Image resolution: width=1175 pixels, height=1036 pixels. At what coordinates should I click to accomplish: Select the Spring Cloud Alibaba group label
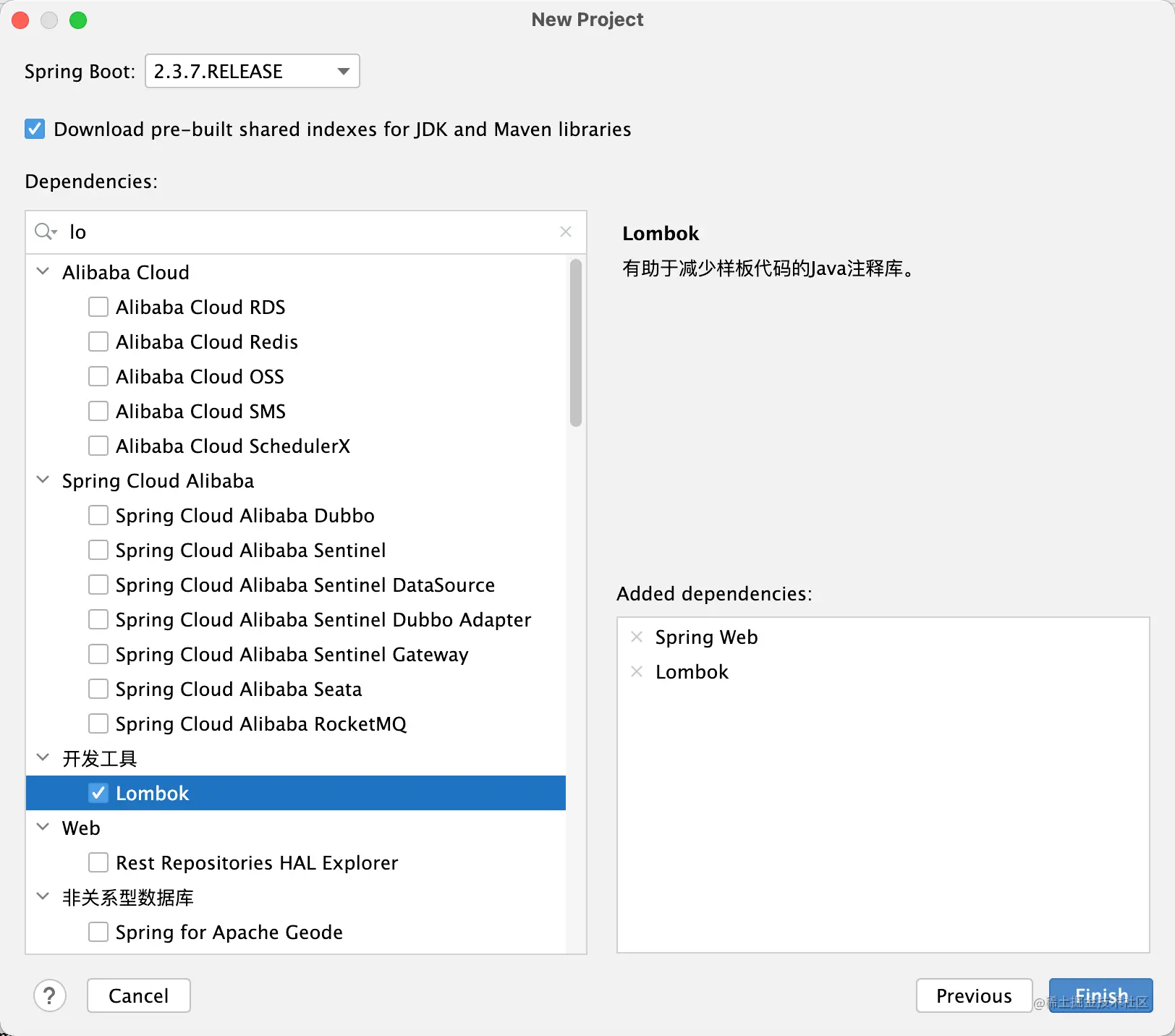(158, 481)
